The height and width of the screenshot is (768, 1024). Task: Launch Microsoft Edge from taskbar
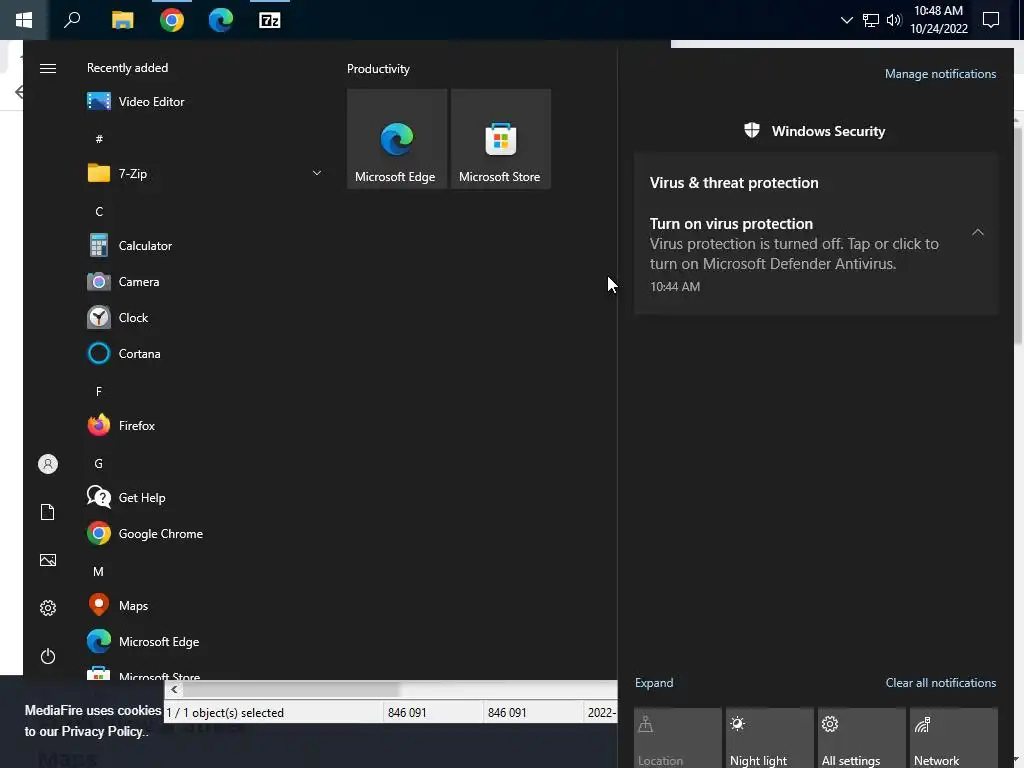pos(221,20)
